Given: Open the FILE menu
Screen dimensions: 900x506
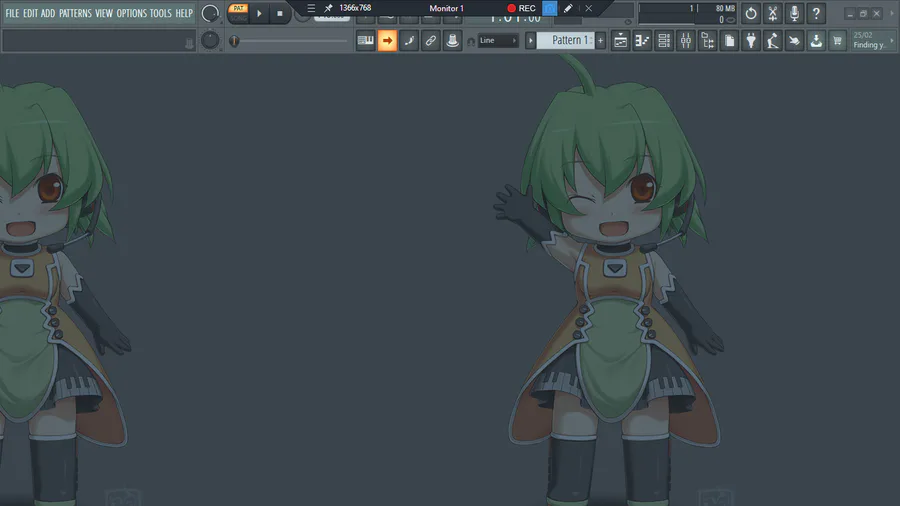Looking at the screenshot, I should (x=12, y=13).
